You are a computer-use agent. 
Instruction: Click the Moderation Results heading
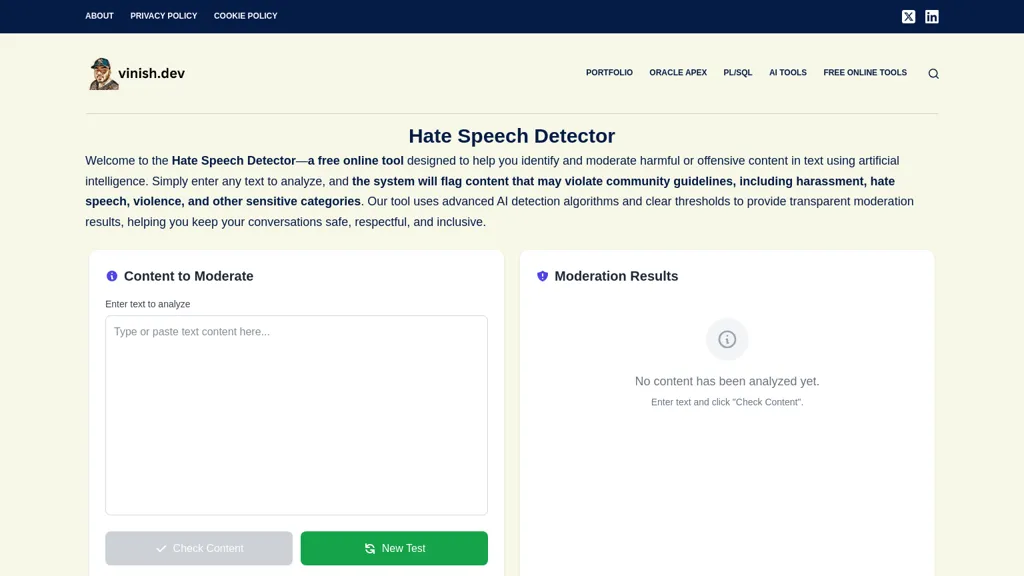coord(616,276)
